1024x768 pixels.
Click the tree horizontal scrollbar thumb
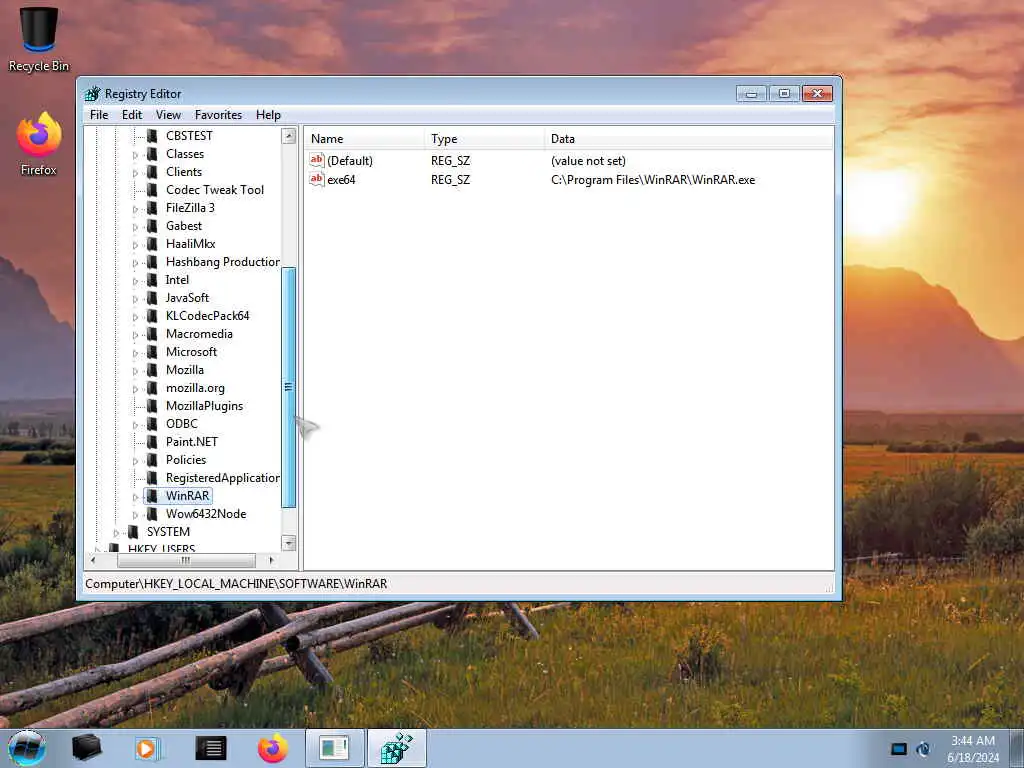point(186,560)
